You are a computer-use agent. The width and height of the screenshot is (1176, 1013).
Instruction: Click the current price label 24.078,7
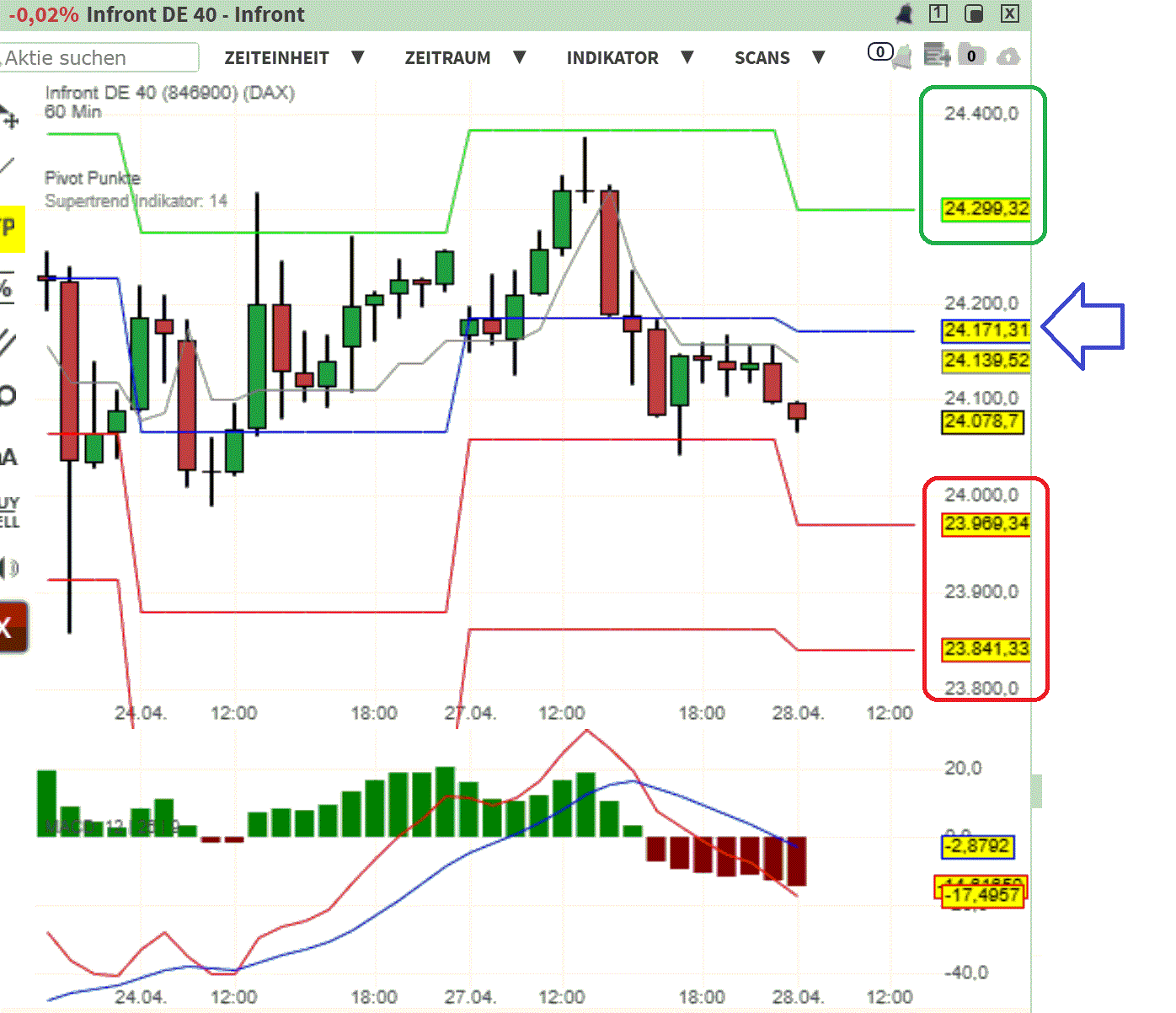pos(982,421)
